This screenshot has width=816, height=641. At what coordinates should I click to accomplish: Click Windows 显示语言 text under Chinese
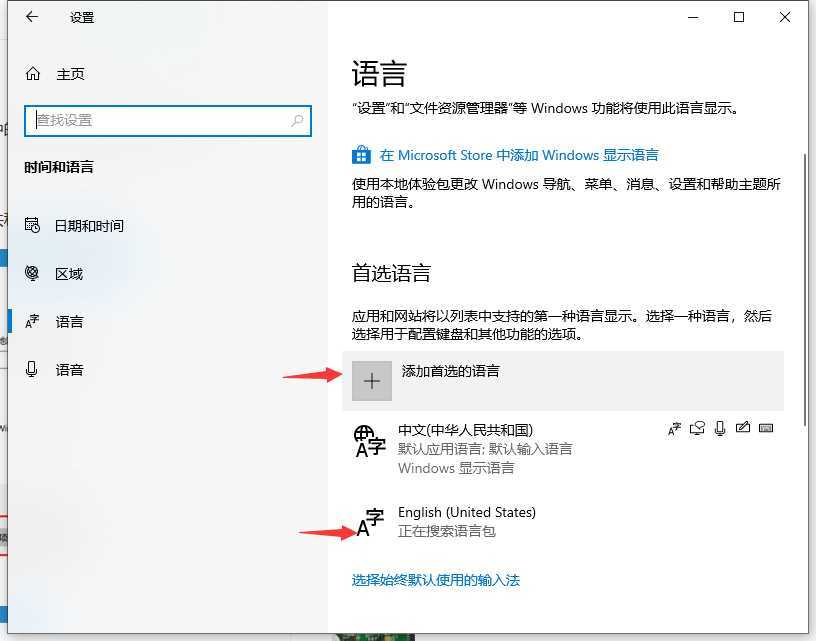(456, 468)
